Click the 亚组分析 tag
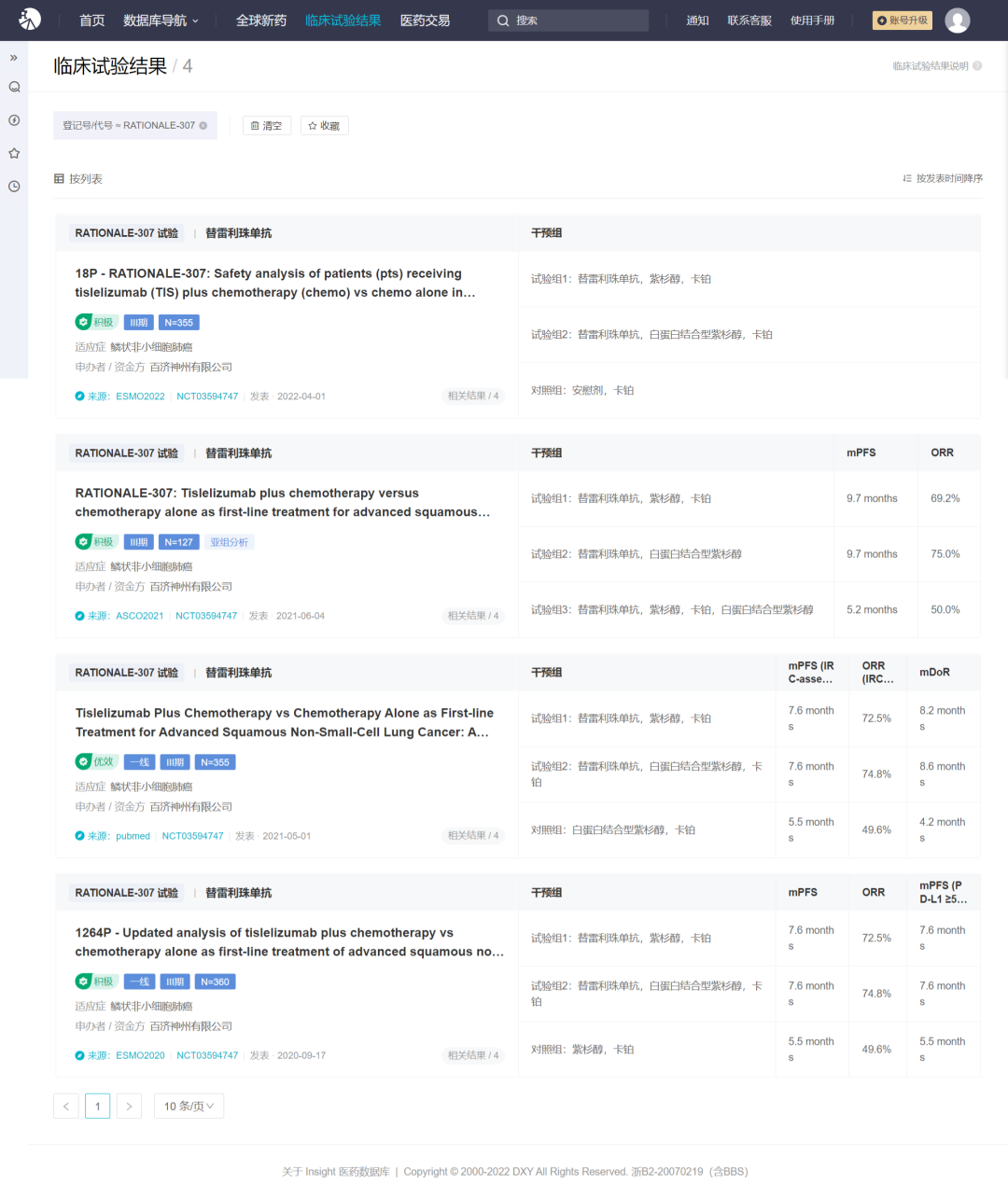1008x1198 pixels. [x=229, y=542]
